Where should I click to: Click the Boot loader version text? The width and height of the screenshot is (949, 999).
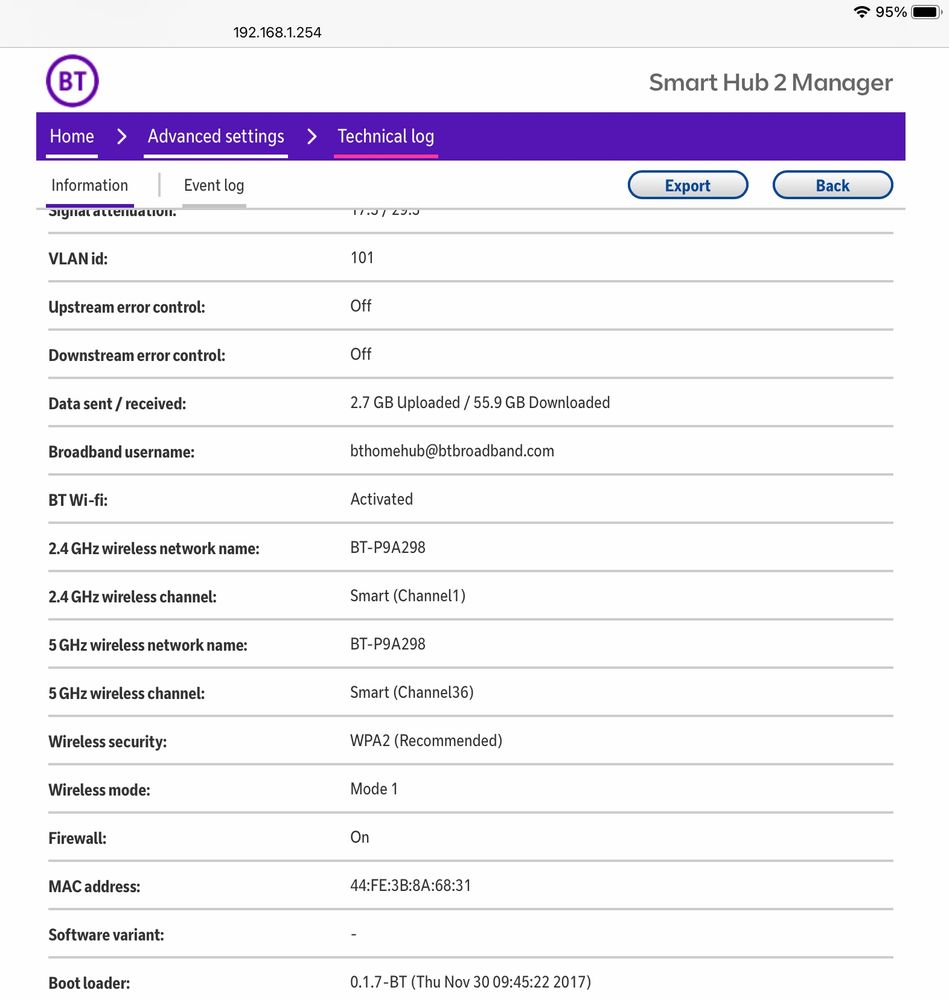point(470,982)
